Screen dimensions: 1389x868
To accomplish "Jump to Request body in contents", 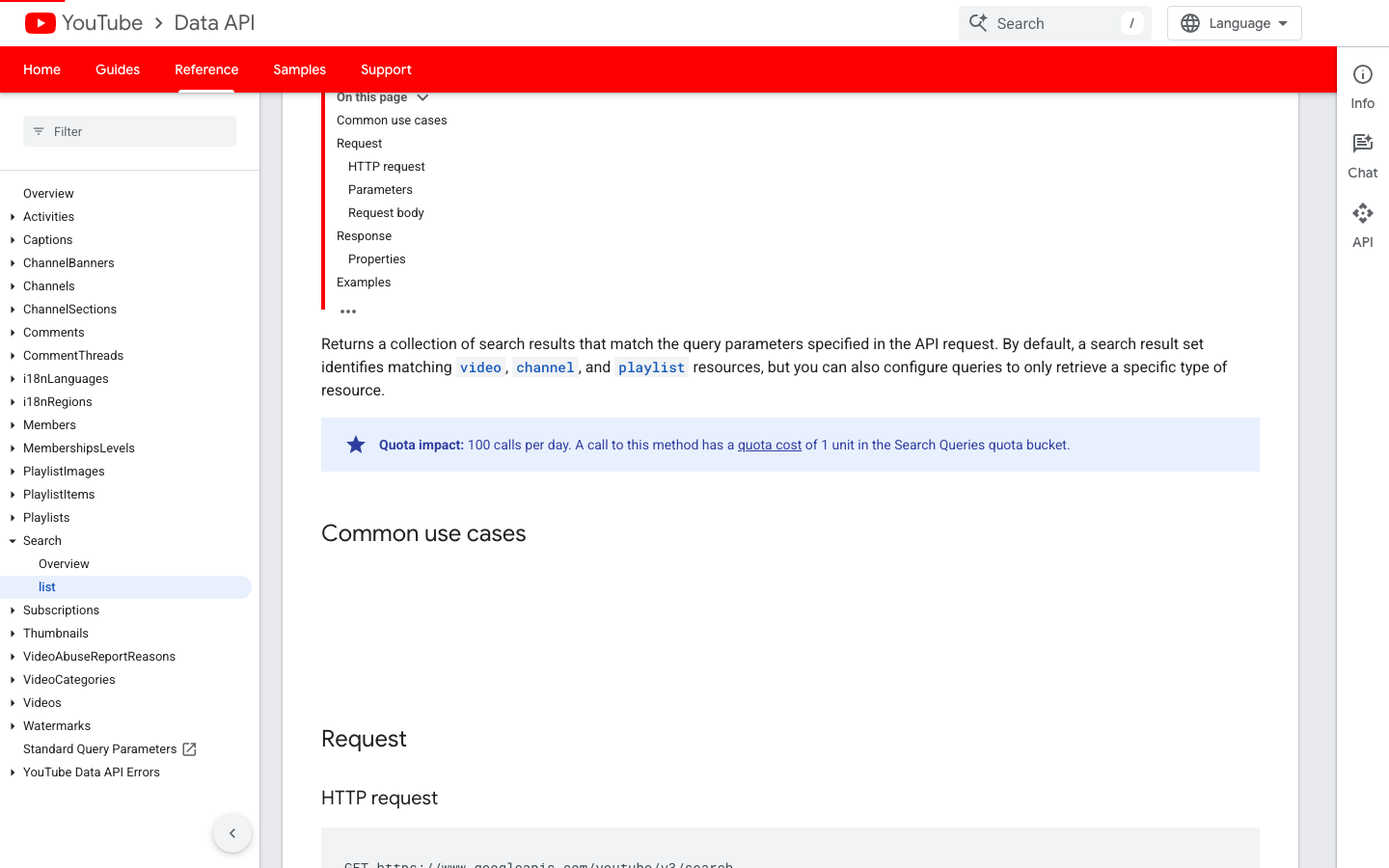I will point(386,213).
